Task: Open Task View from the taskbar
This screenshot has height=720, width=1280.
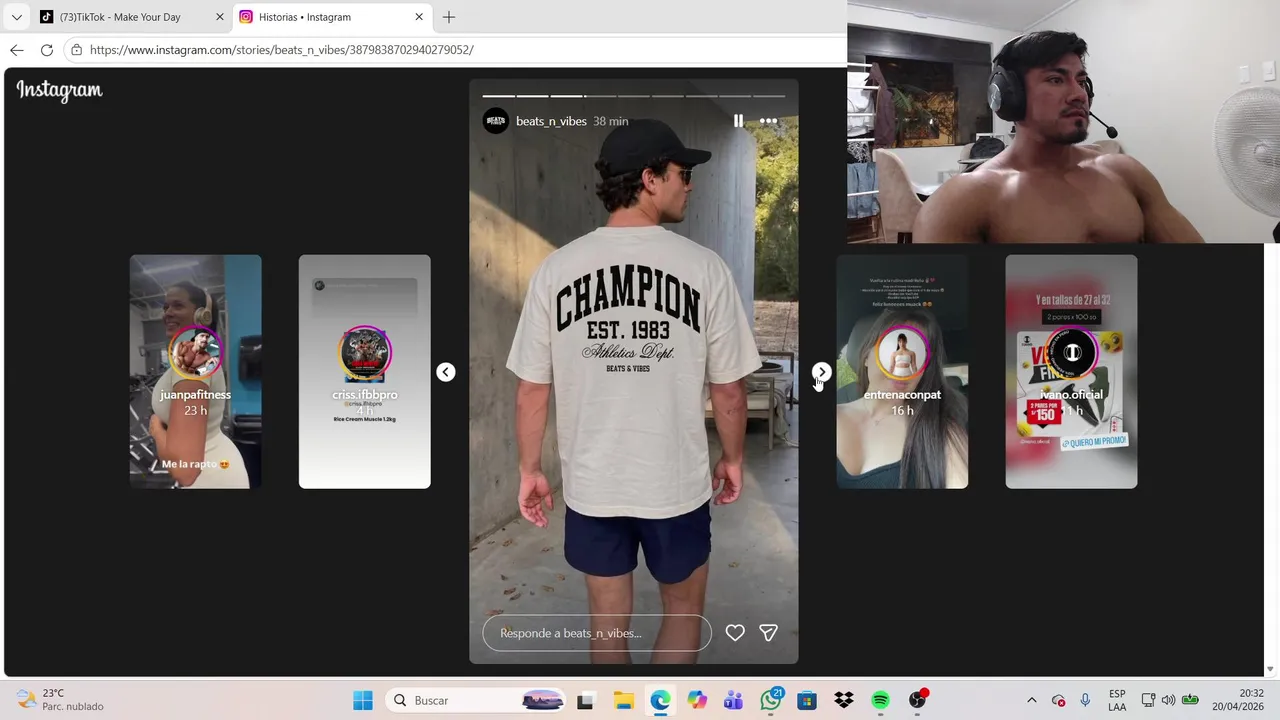Action: coord(585,700)
